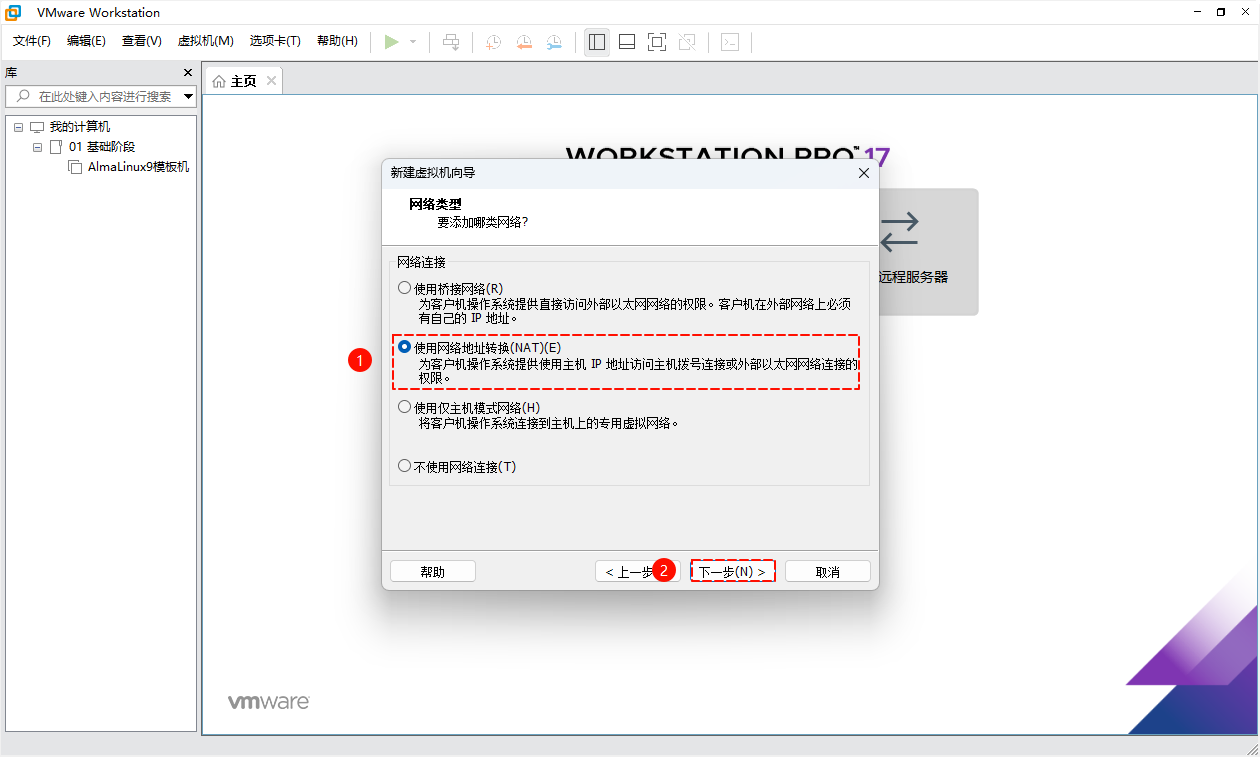Click the revert to snapshot icon

point(524,42)
